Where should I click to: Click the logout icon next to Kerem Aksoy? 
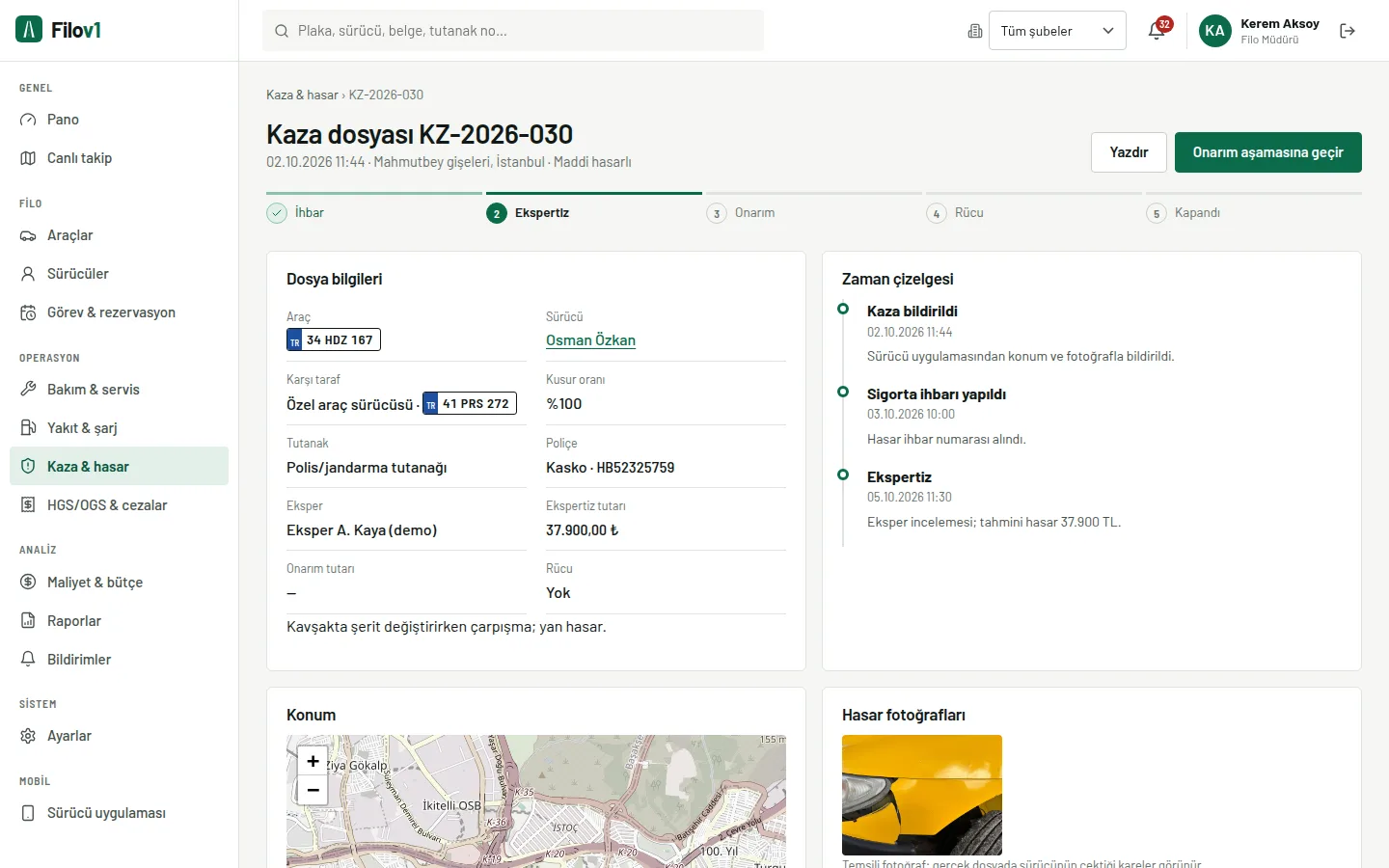[1348, 31]
